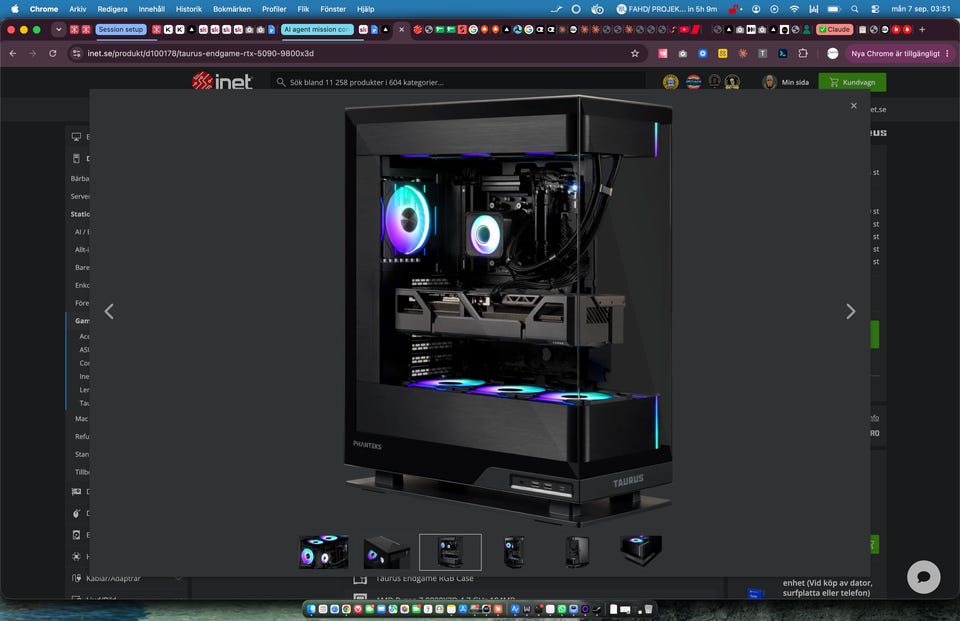The image size is (960, 621).
Task: View site information for inet.se
Action: click(77, 53)
